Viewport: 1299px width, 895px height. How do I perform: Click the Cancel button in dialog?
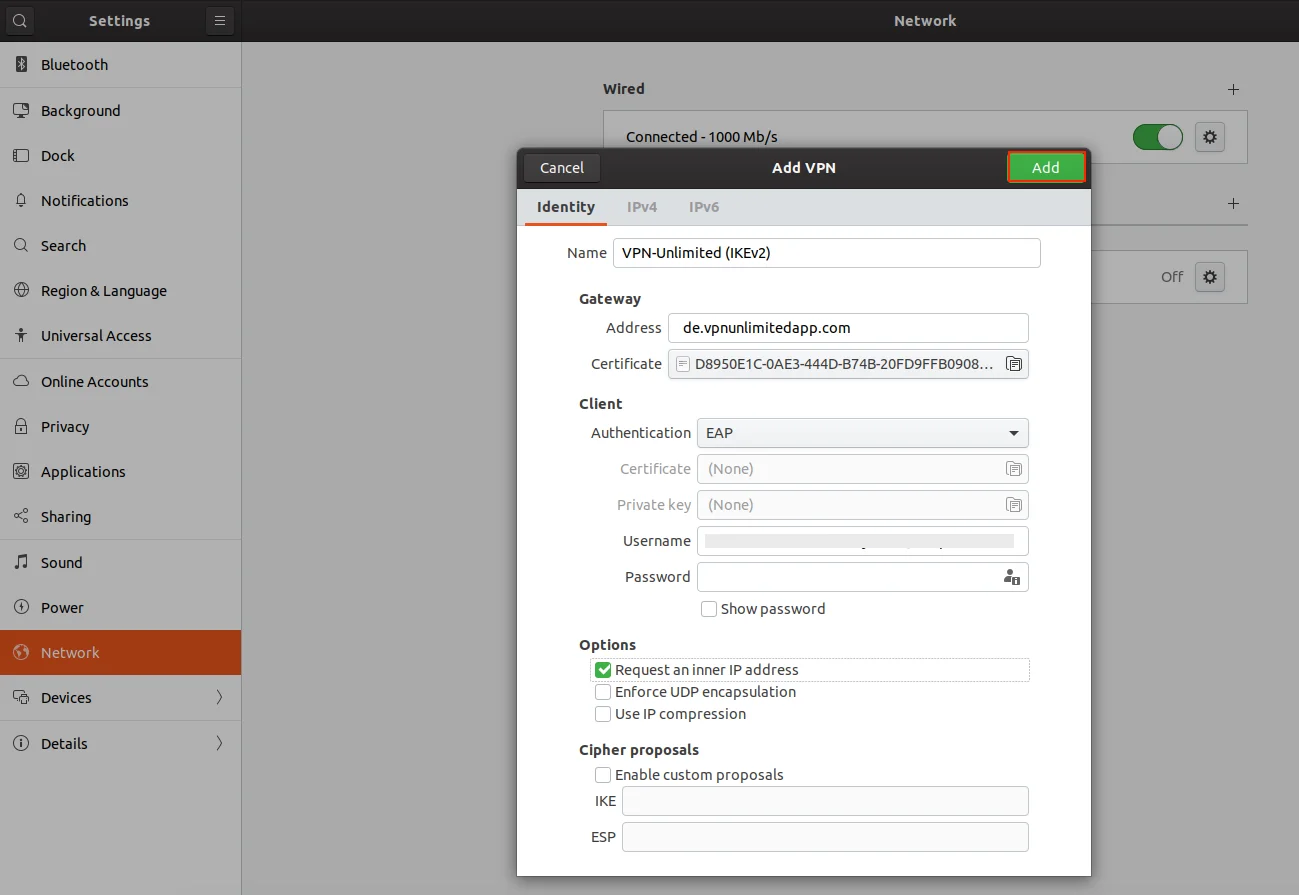(562, 168)
